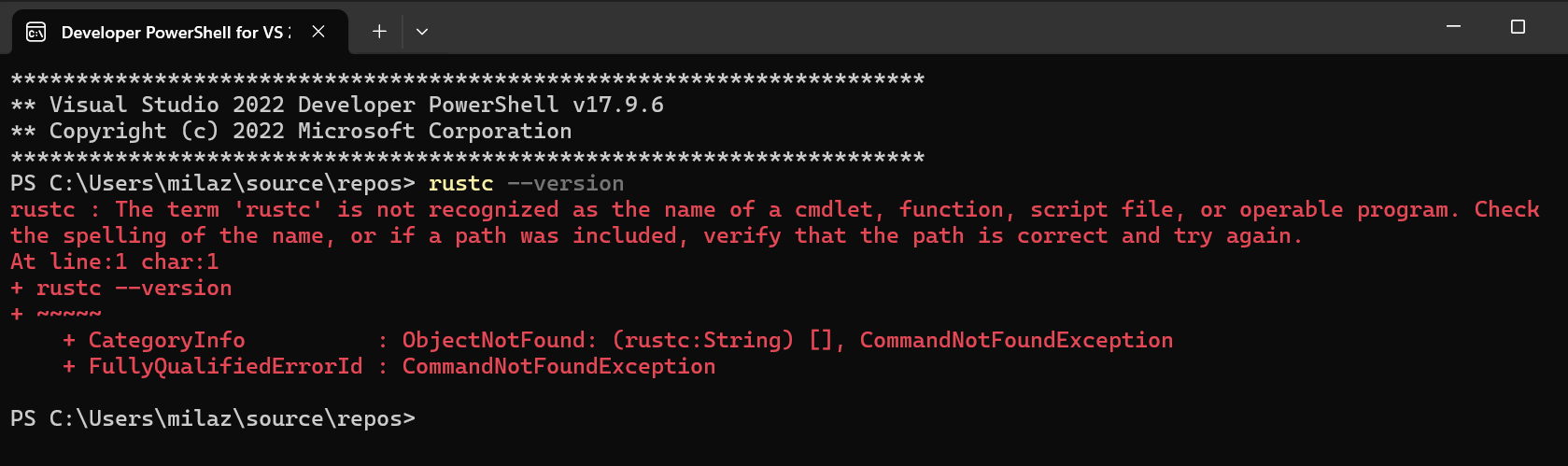Click the Visual Studio 2022 Developer PowerShell banner line

point(337,106)
